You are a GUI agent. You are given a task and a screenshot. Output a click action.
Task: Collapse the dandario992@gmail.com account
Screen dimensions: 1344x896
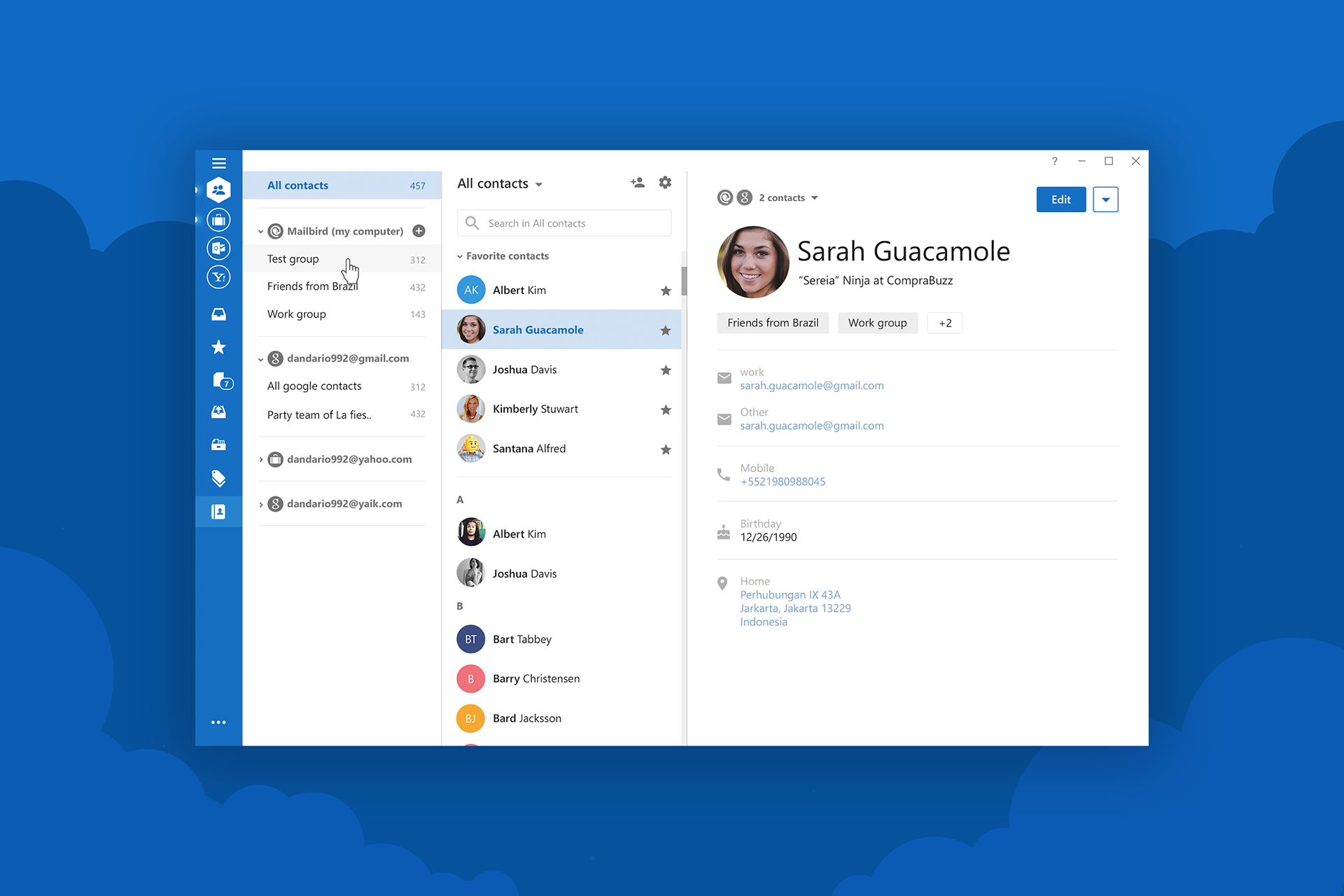tap(260, 359)
